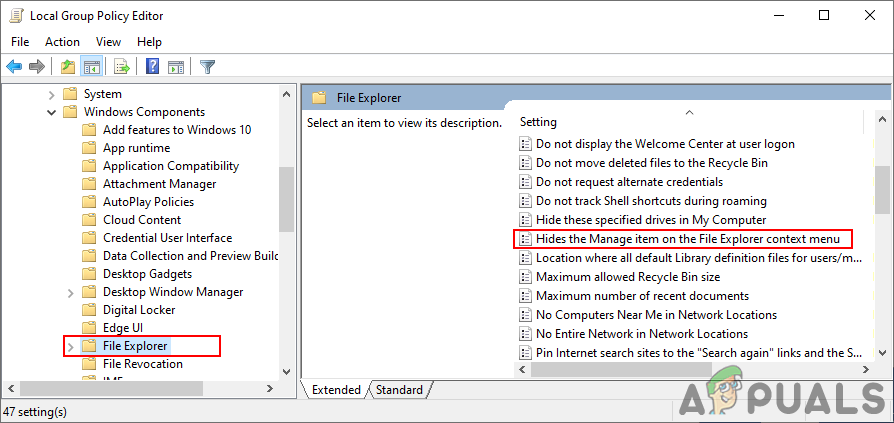Click the folder icon beside App runtime
Viewport: 894px width, 423px height.
88,148
